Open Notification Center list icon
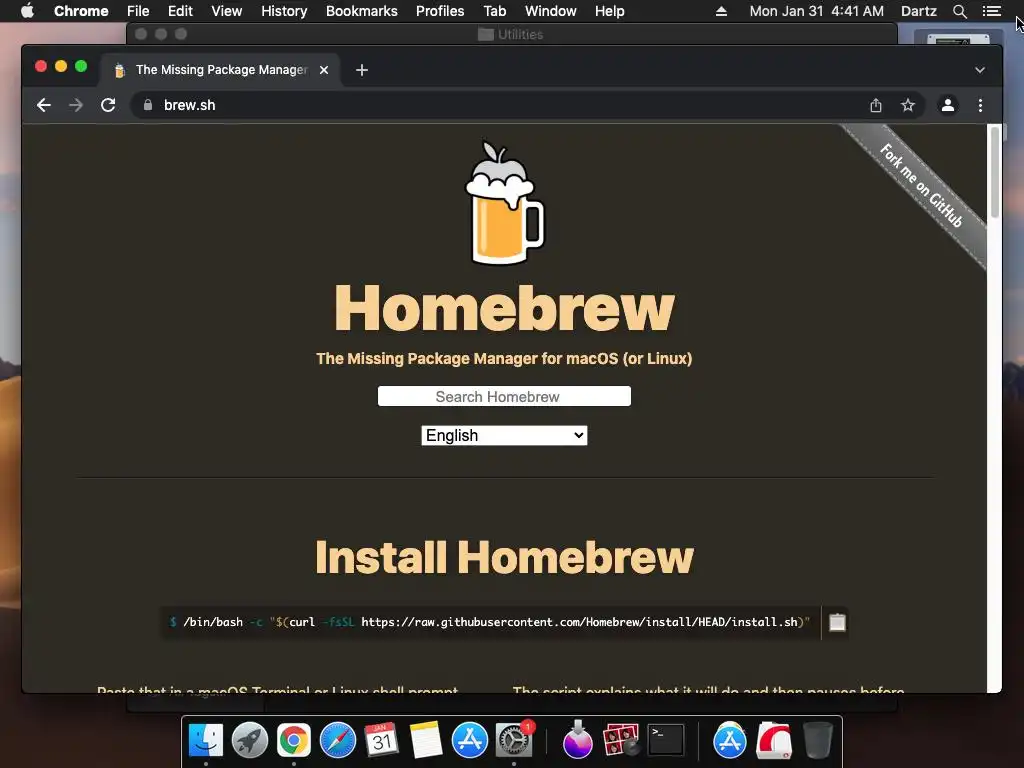 click(991, 11)
